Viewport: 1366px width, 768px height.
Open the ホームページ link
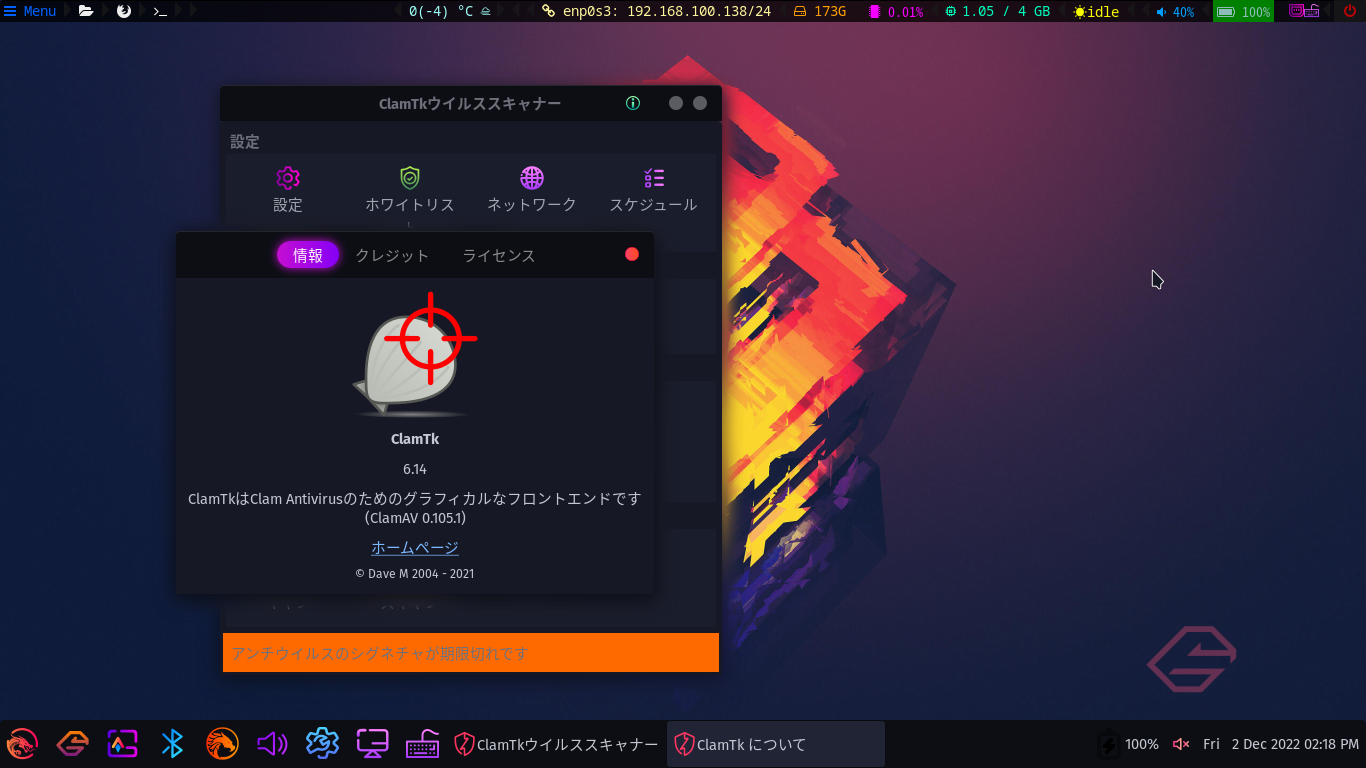coord(415,547)
